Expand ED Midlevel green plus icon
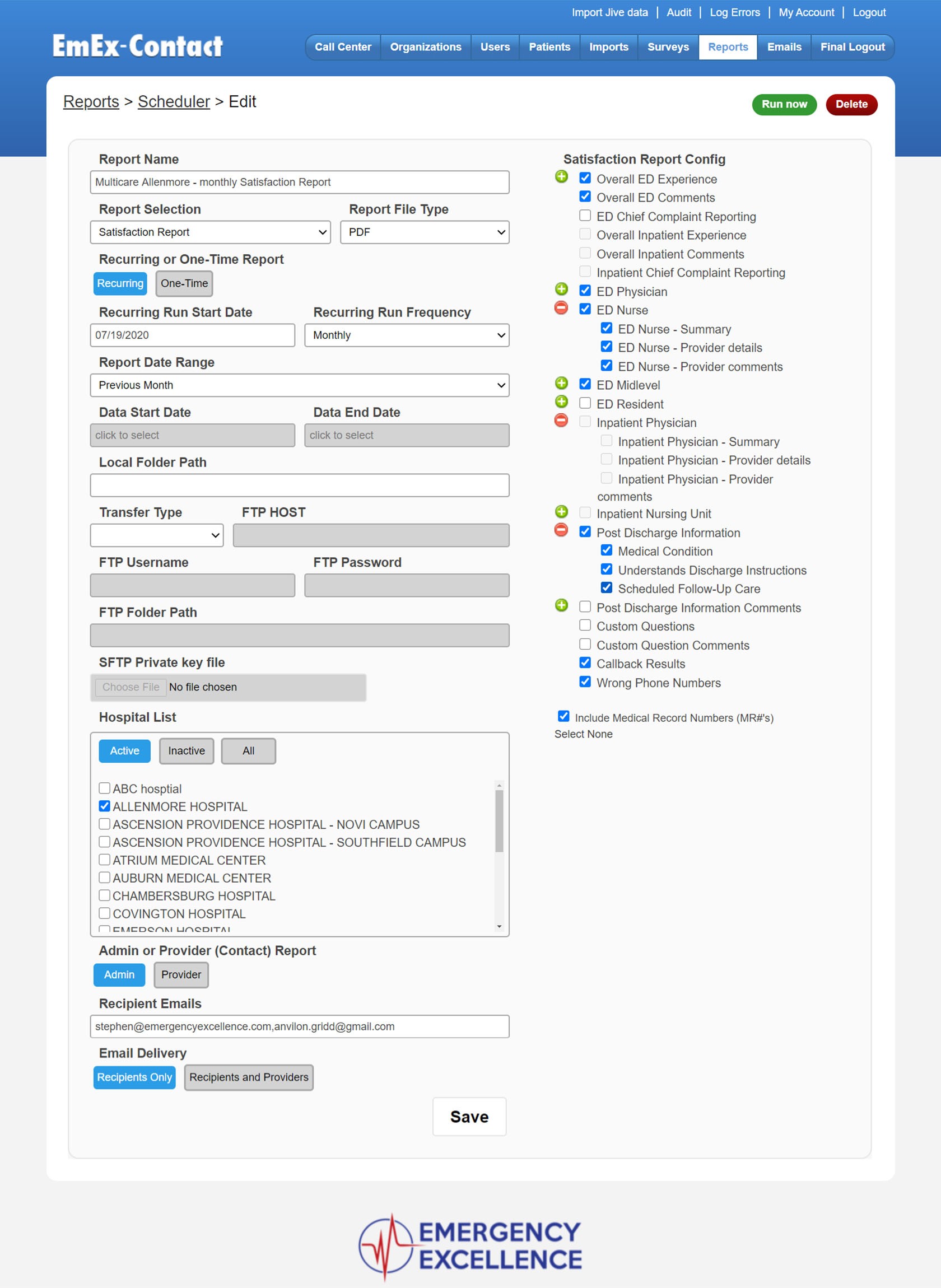 coord(561,383)
